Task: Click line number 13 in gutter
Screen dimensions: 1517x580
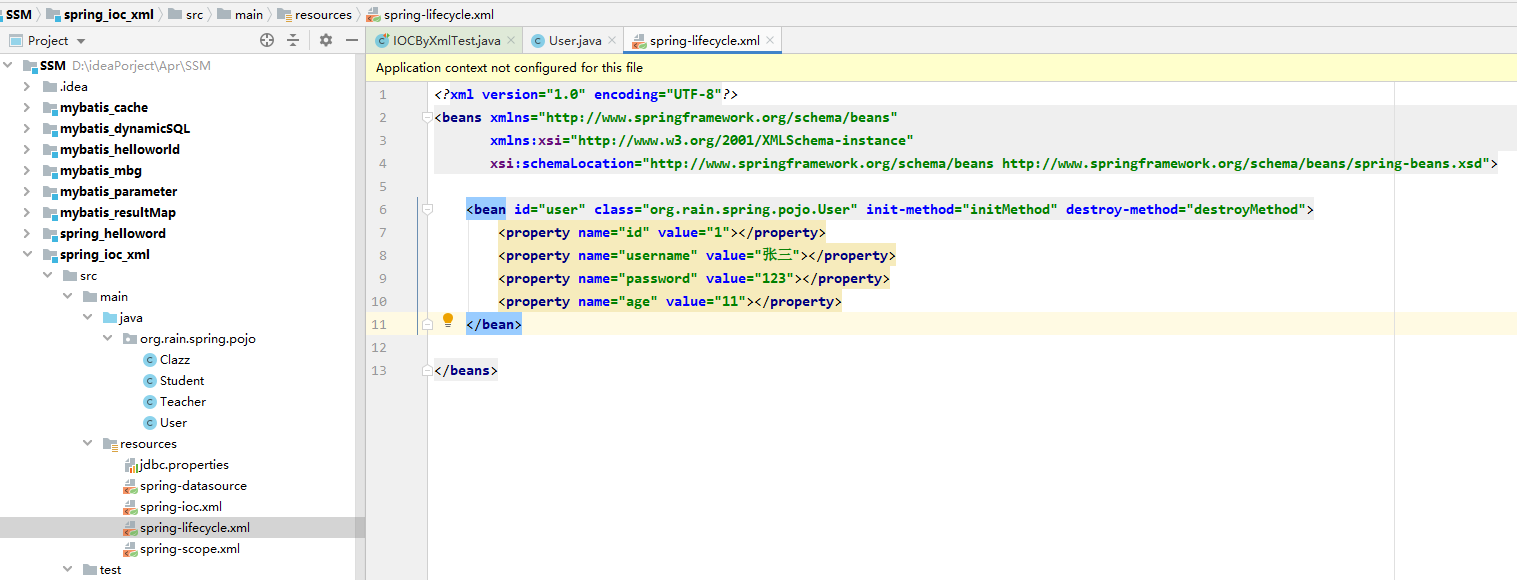Action: click(378, 371)
